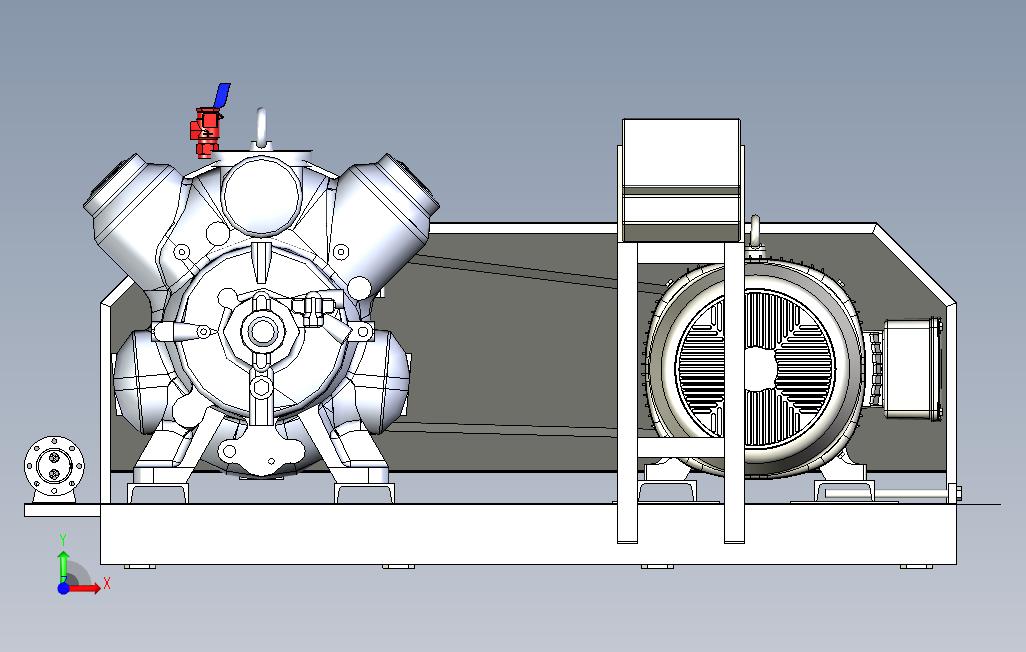Click the small flanged fitting at far left
Screen dimensions: 1026x652
pos(54,466)
